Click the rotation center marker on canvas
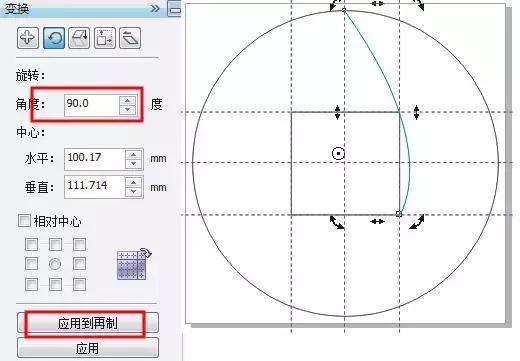The height and width of the screenshot is (361, 520). 338,154
